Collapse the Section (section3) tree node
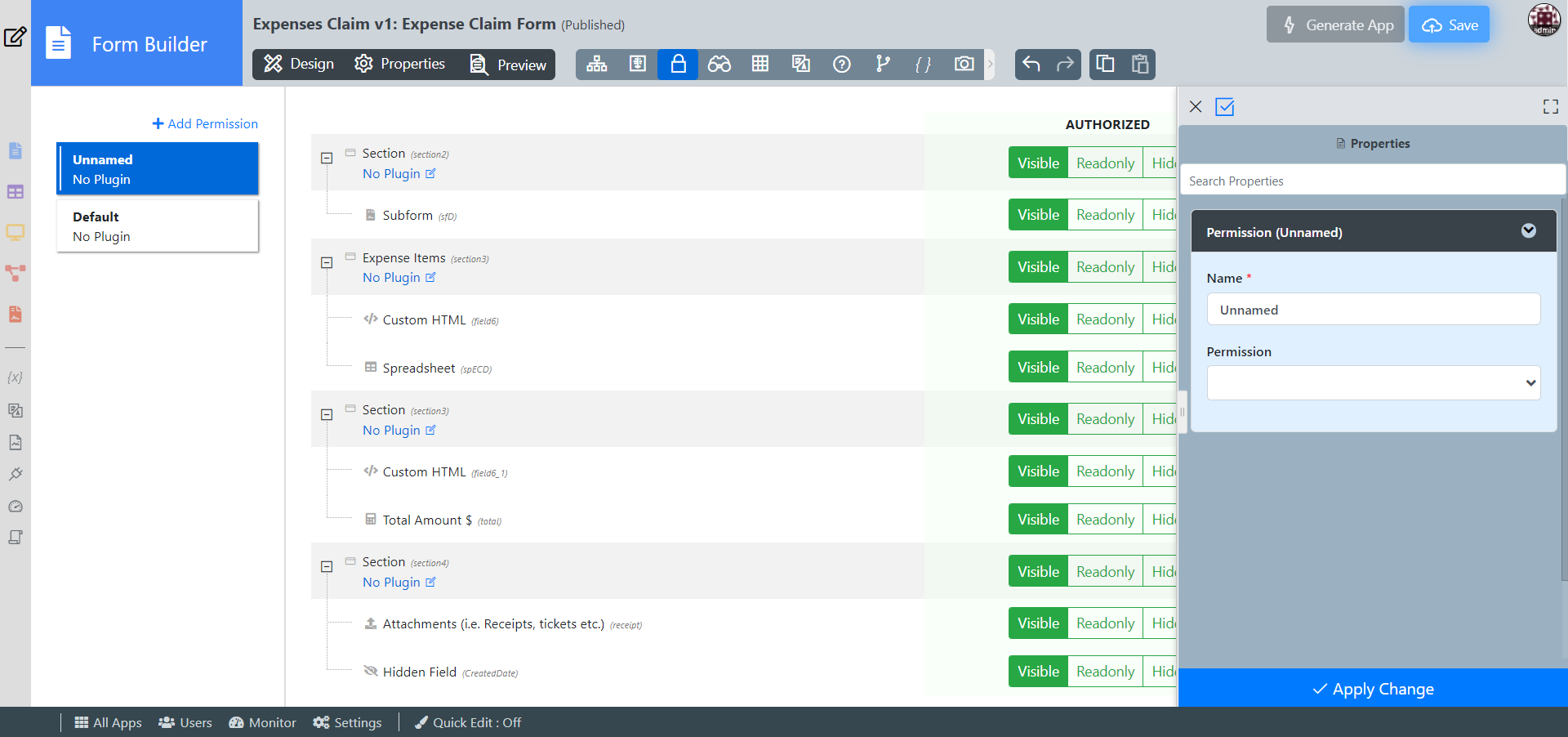 [327, 415]
